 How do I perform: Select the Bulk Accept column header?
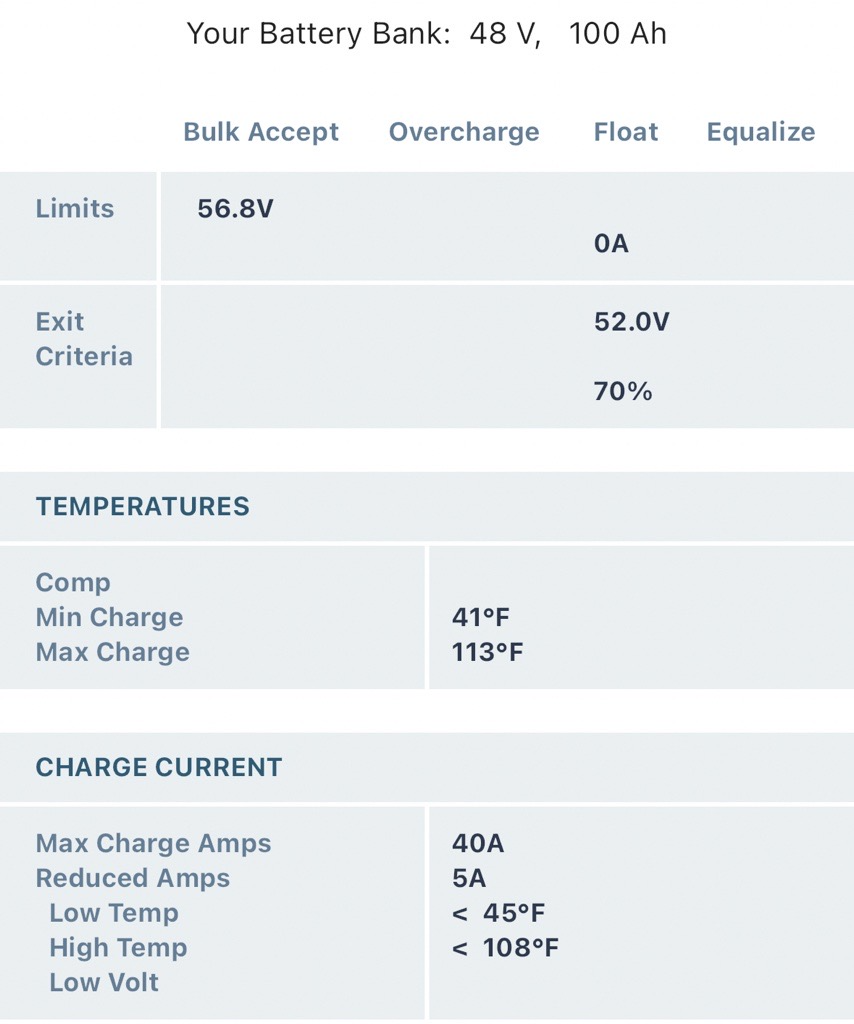coord(261,132)
